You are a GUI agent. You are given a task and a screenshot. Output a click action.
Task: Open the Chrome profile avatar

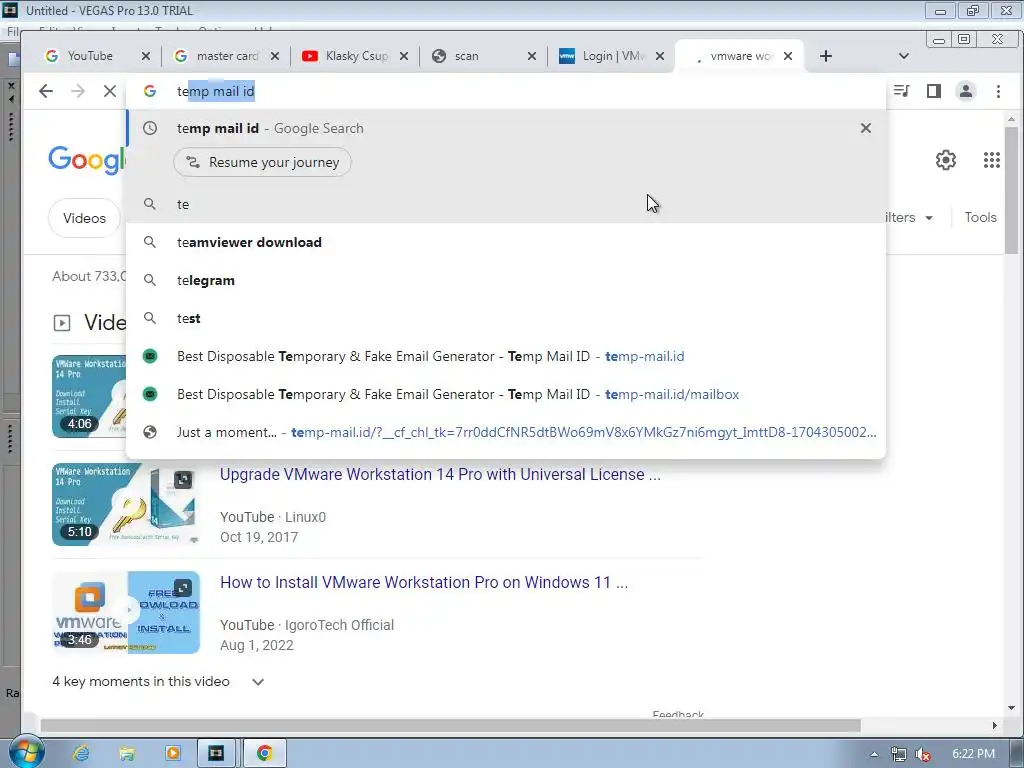[x=966, y=91]
